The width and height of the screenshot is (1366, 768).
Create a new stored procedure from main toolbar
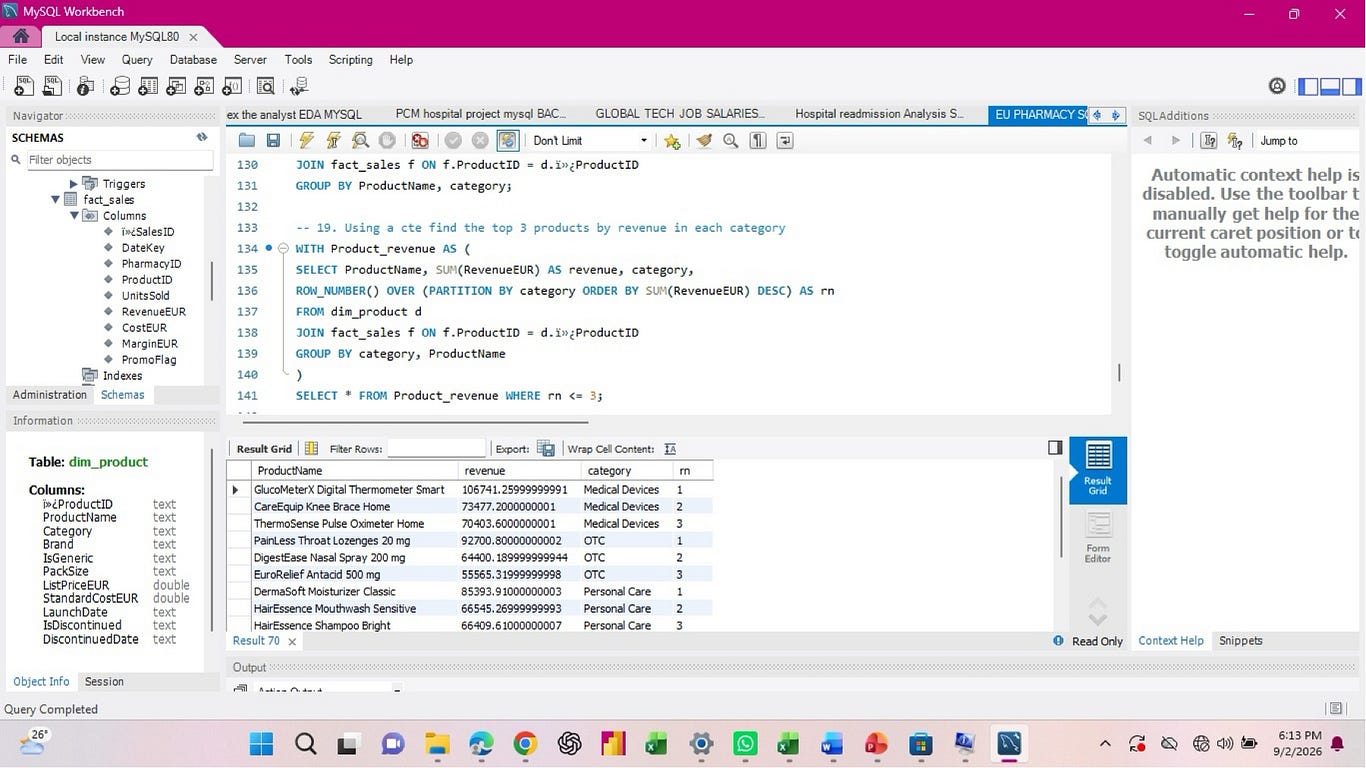(x=204, y=87)
